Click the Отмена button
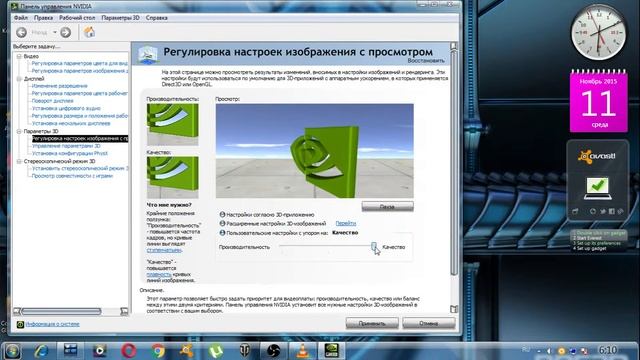640x360 pixels. tap(429, 323)
